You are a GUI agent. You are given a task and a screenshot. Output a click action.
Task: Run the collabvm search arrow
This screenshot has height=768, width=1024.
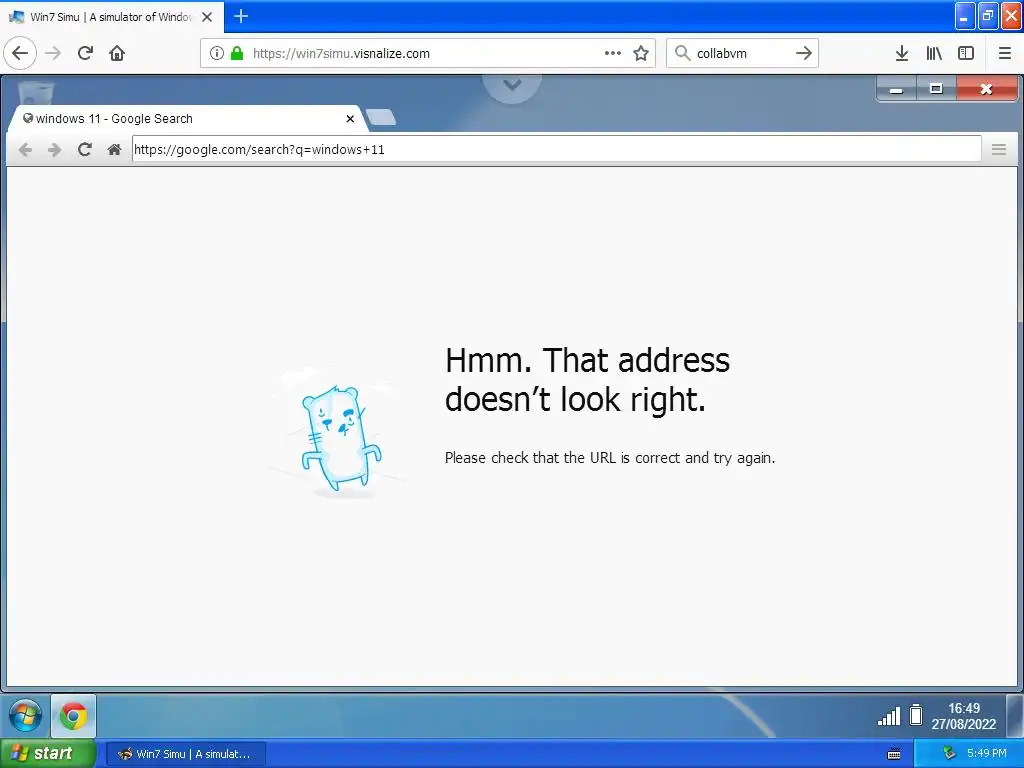click(x=804, y=53)
